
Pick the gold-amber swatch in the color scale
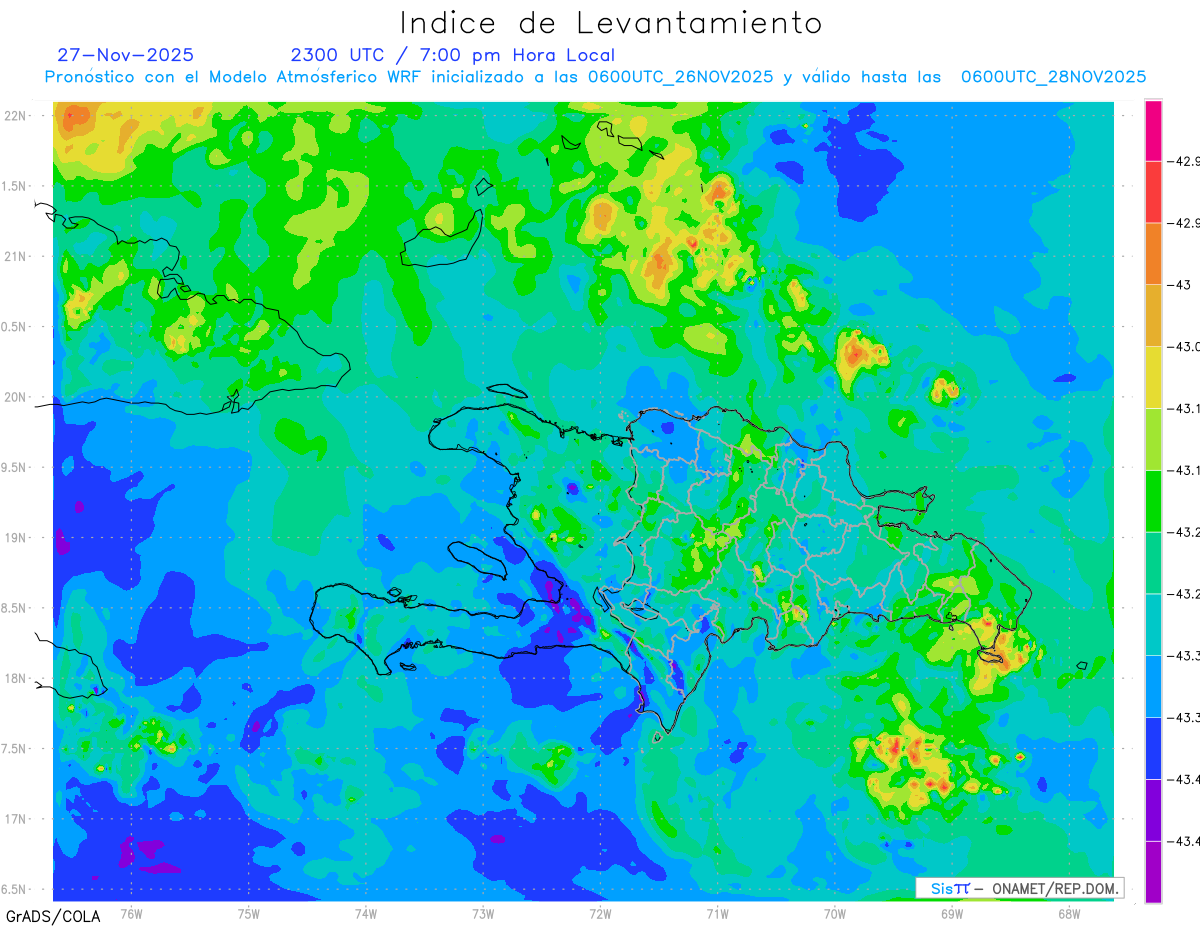coord(1153,315)
